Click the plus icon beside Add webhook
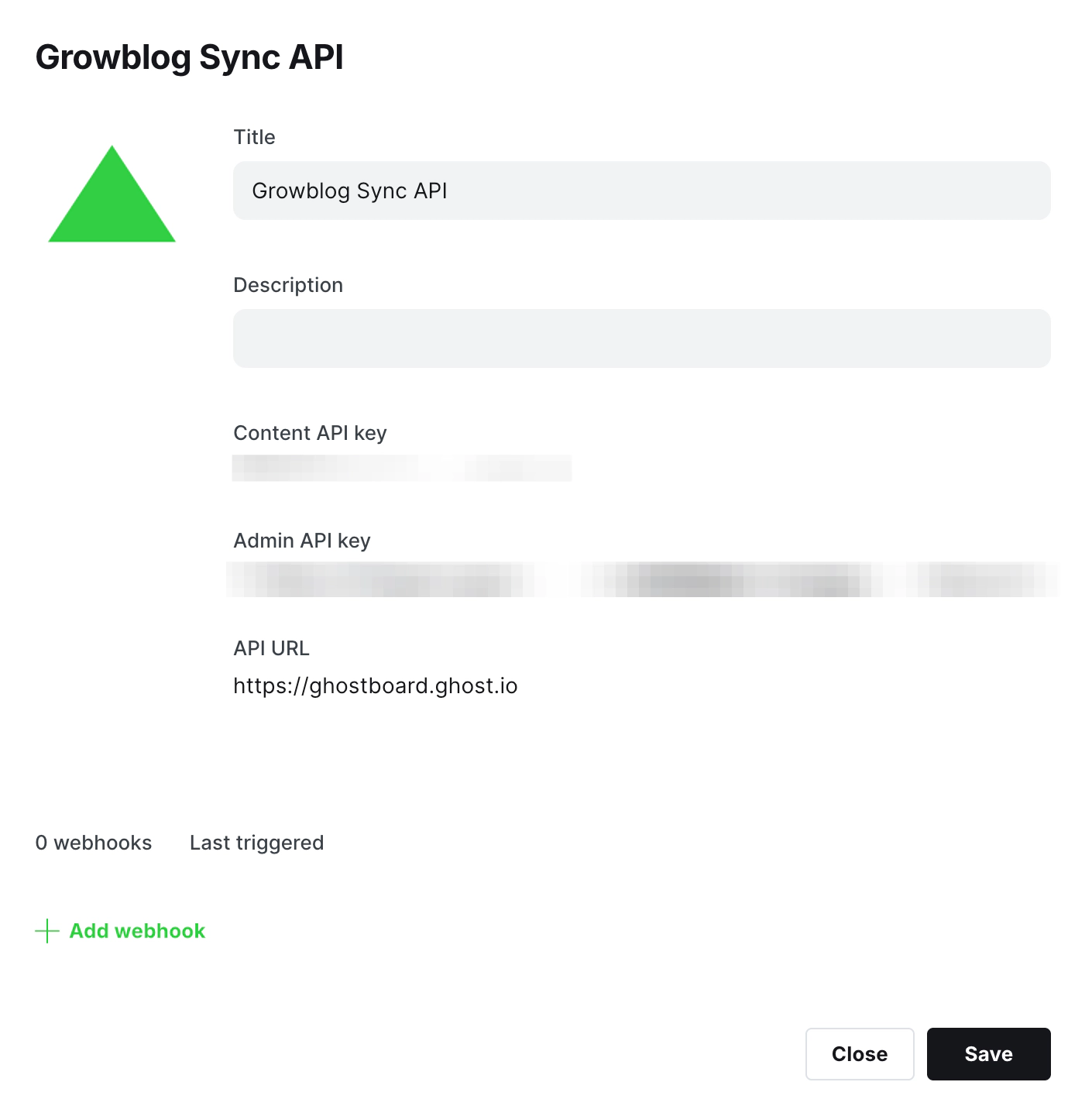 tap(47, 931)
